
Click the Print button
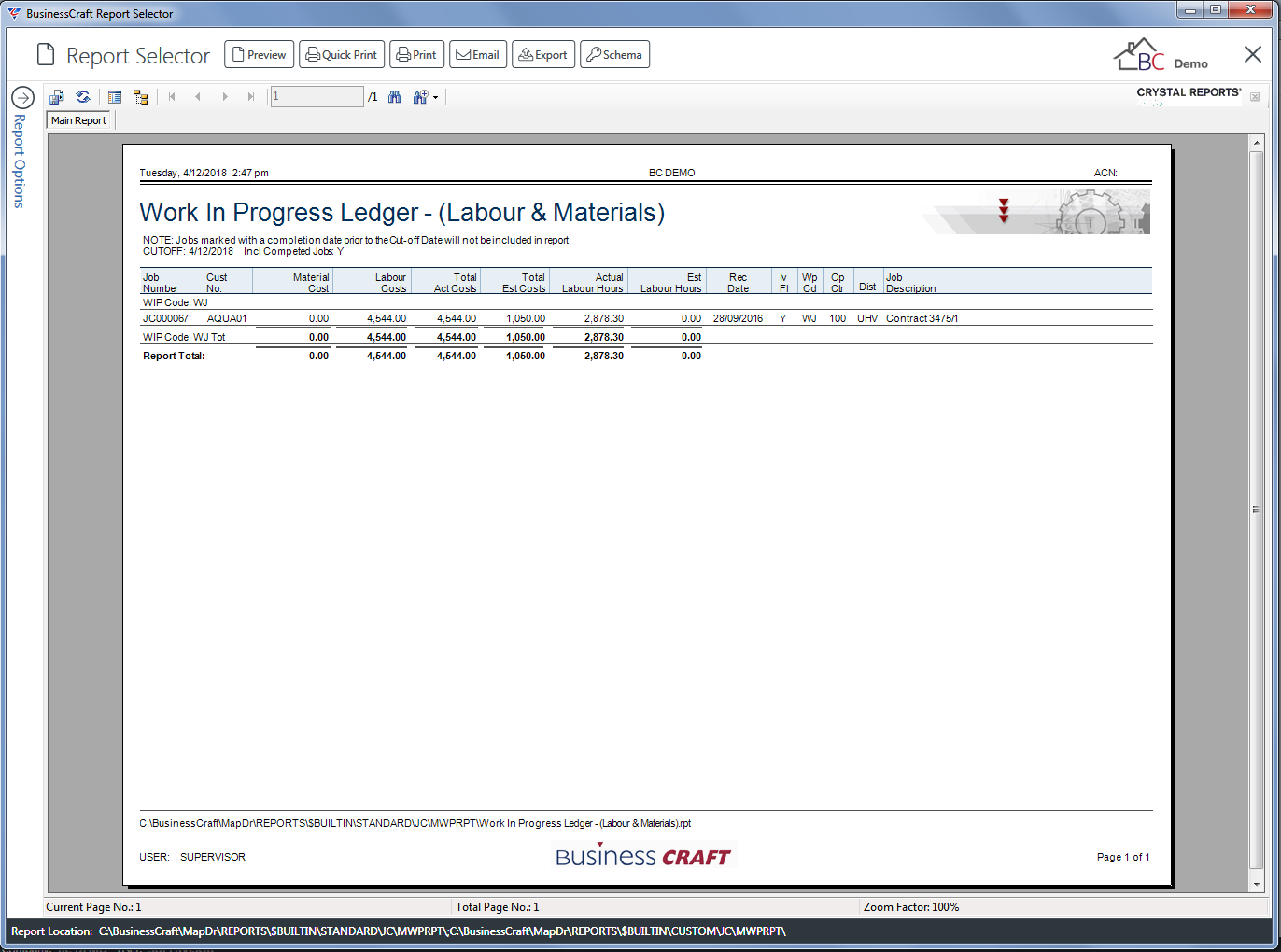click(416, 54)
